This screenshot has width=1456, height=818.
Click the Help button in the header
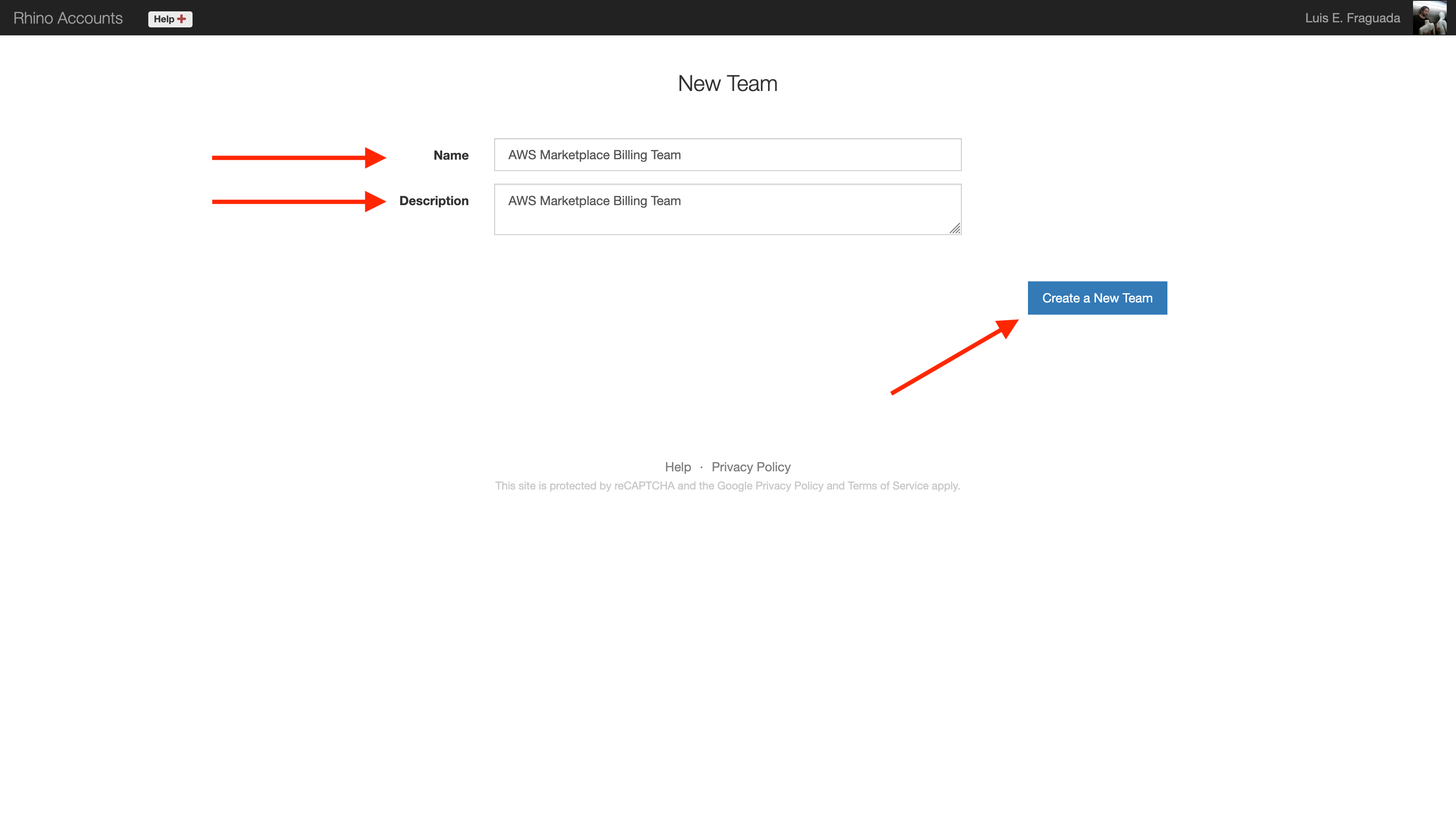point(170,19)
